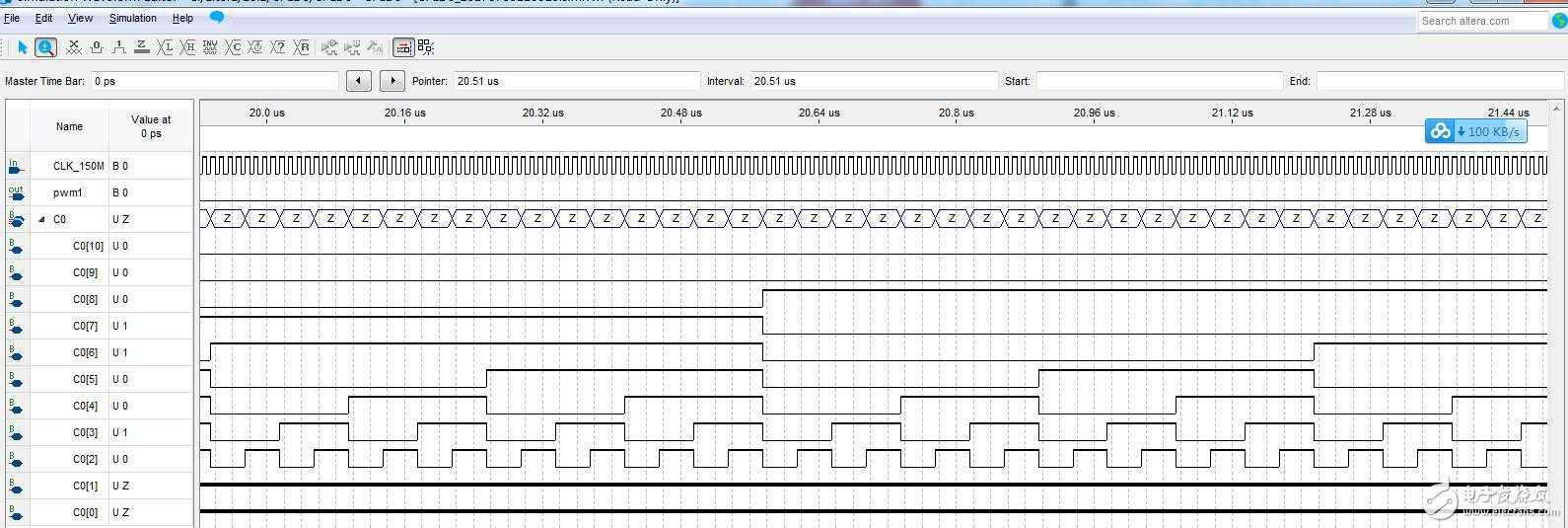Select the CLK_150M signal row
The image size is (1568, 528).
79,166
